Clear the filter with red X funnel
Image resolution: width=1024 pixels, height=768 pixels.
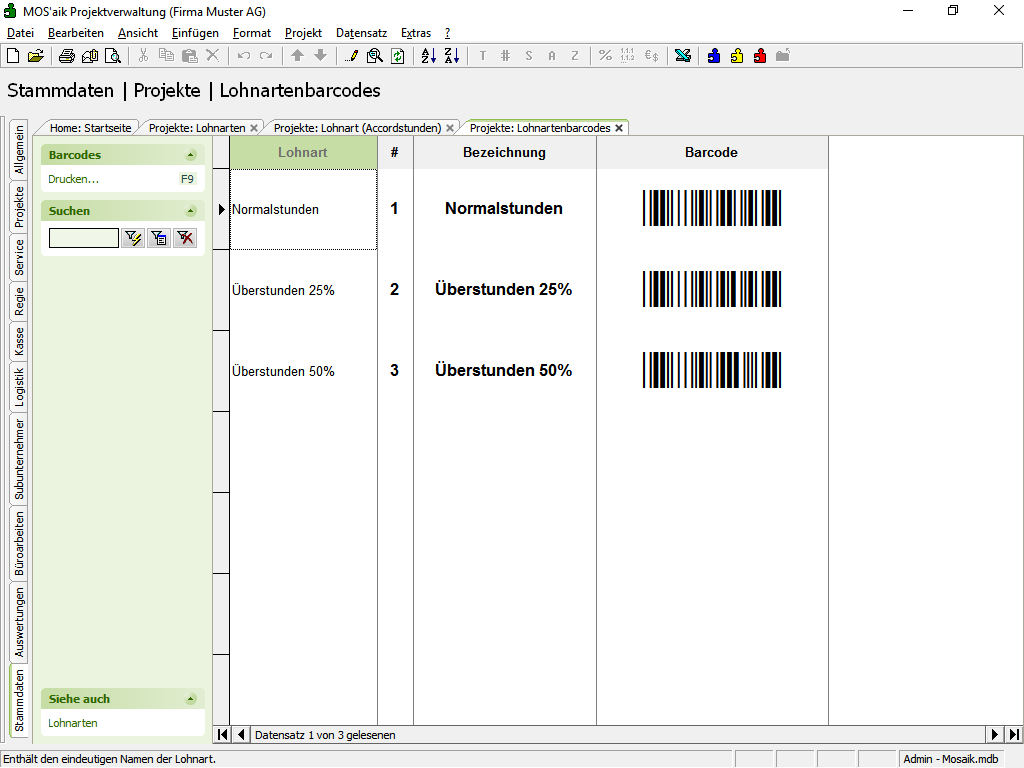point(185,238)
